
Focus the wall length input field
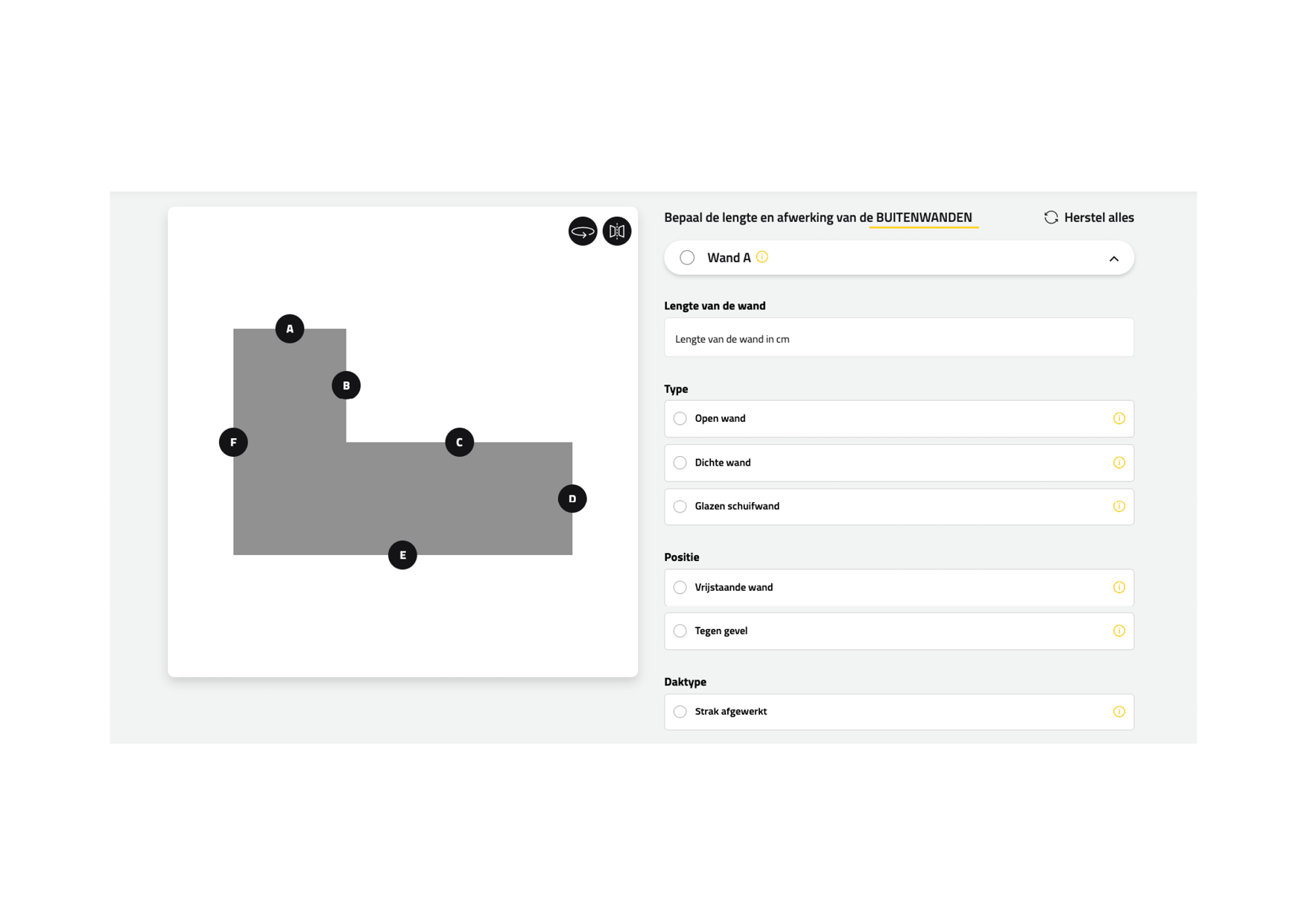tap(898, 338)
